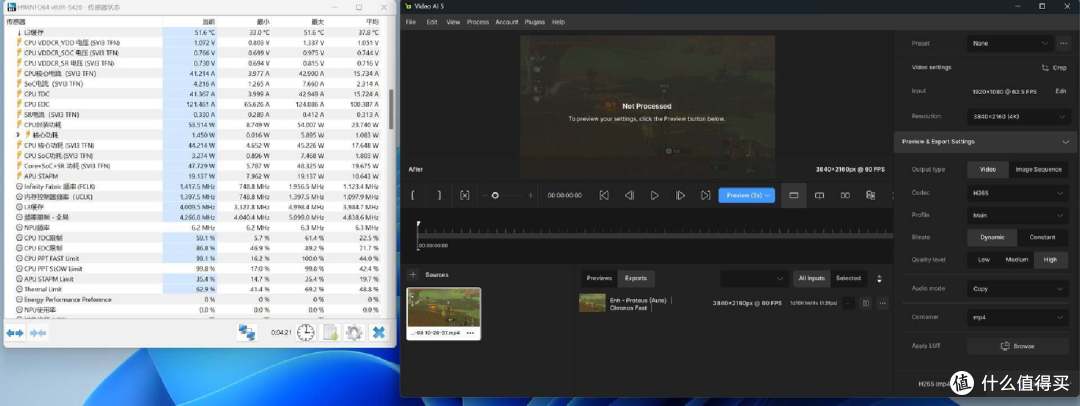
Task: Filter the list by All inputs
Action: 811,278
